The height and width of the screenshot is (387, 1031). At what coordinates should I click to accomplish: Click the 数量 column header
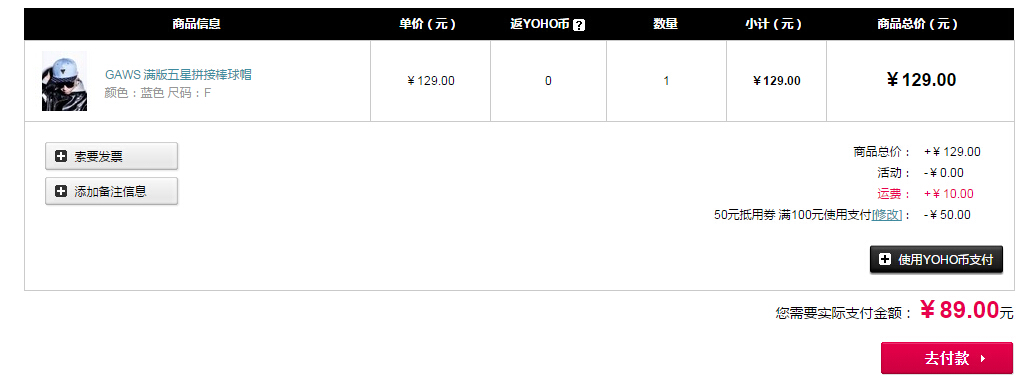pyautogui.click(x=665, y=24)
